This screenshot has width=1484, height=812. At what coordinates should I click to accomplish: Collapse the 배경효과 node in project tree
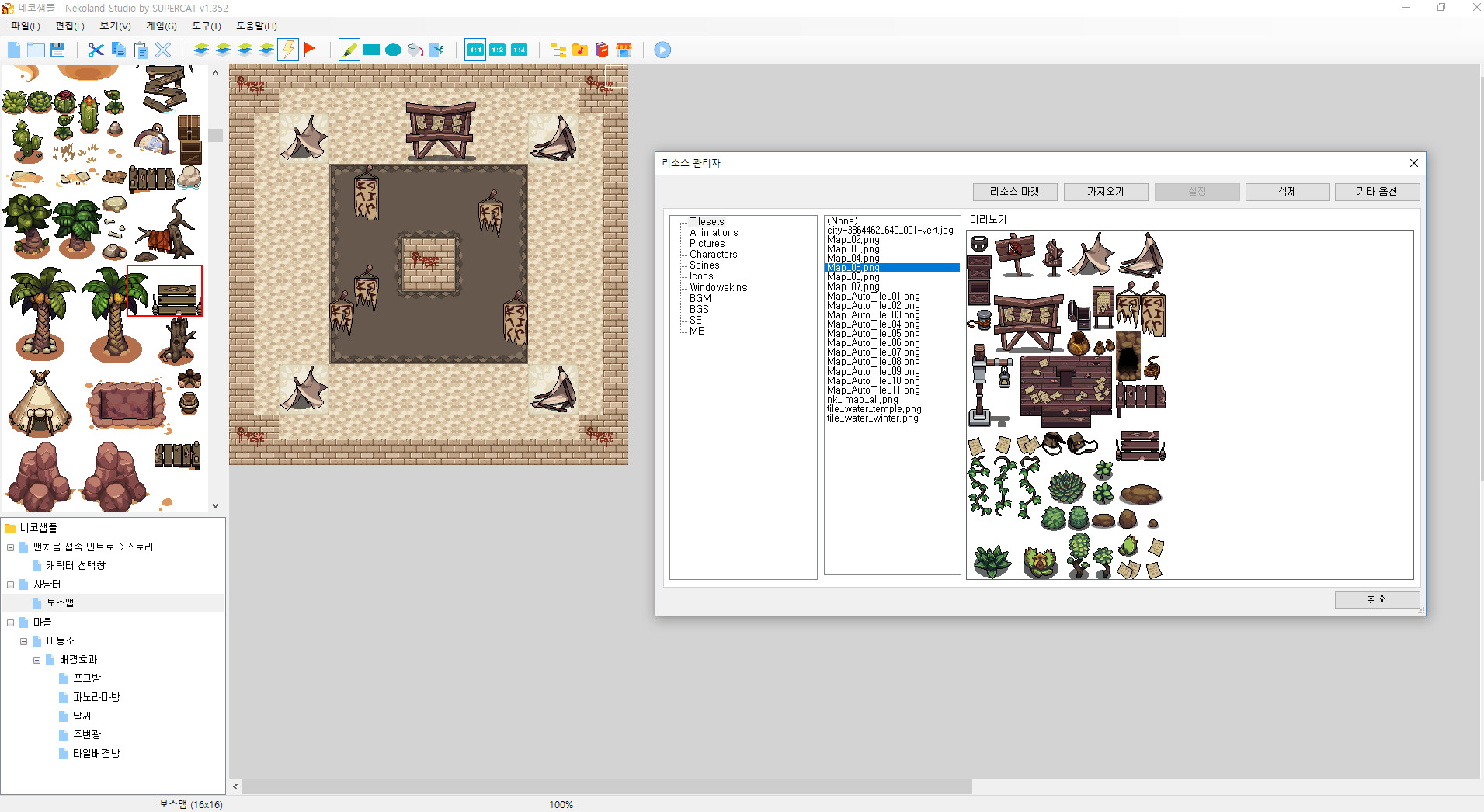click(37, 659)
